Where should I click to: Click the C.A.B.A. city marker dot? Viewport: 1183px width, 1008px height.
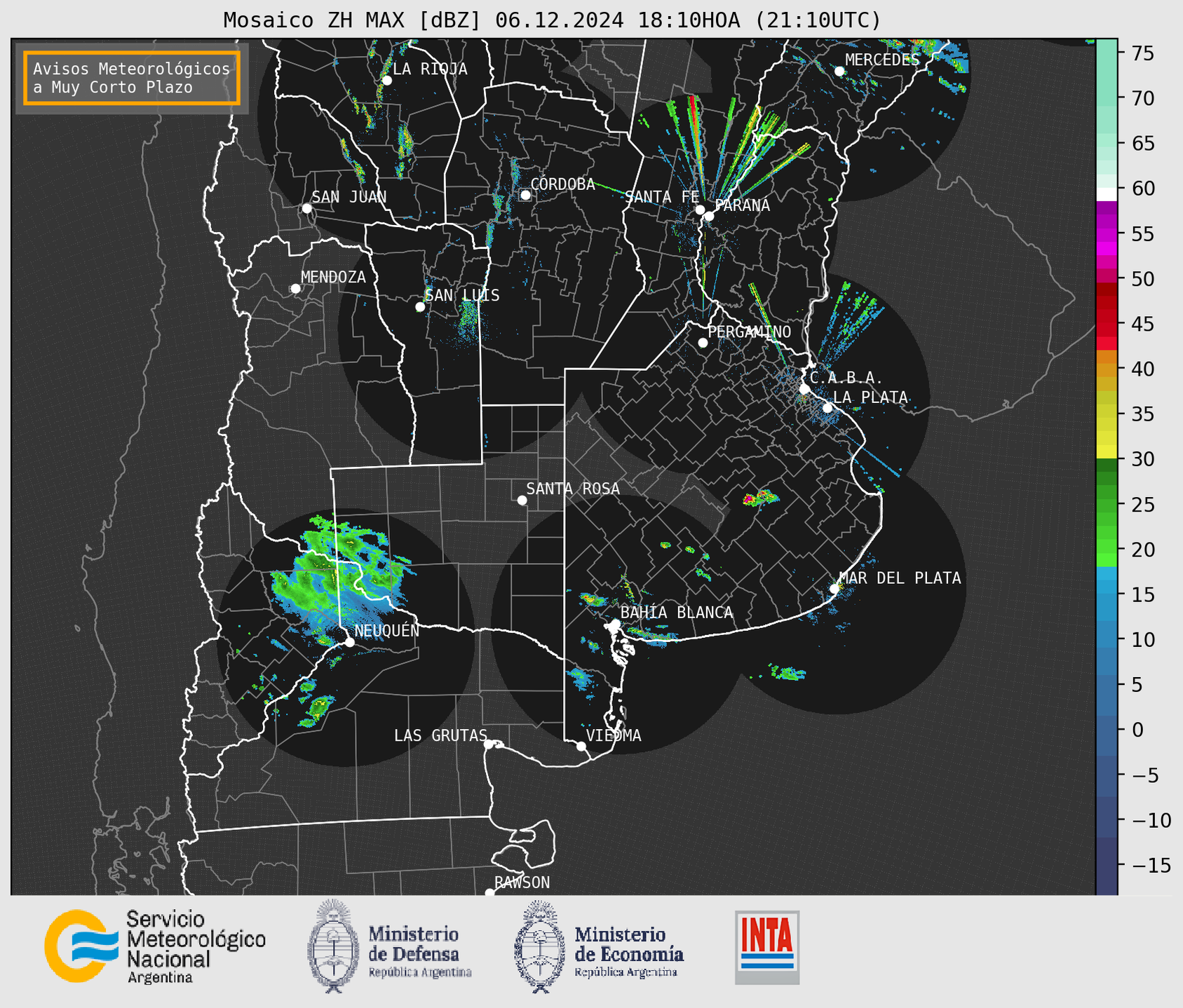click(x=805, y=389)
